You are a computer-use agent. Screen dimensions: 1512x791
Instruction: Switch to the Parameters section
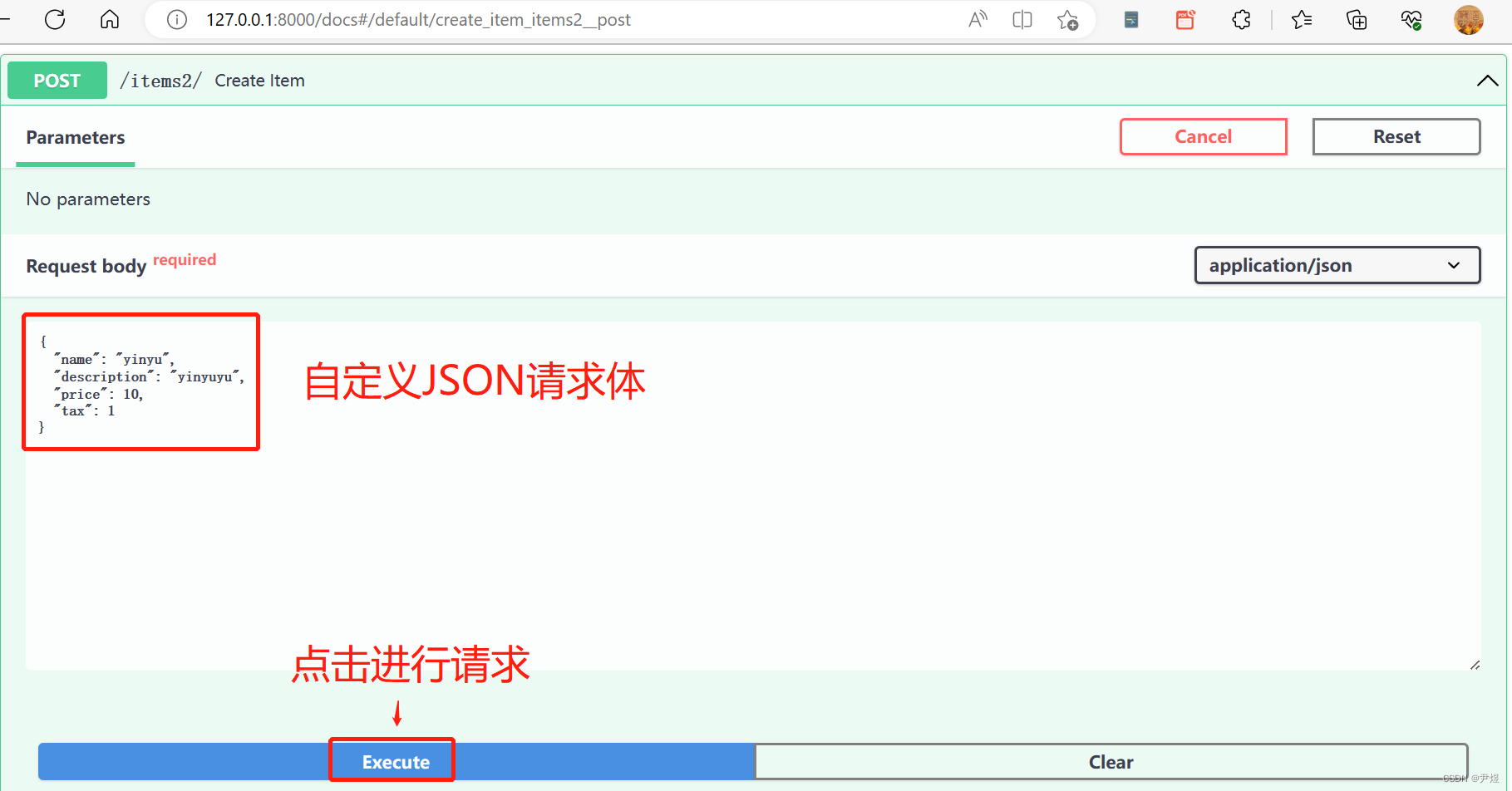75,137
